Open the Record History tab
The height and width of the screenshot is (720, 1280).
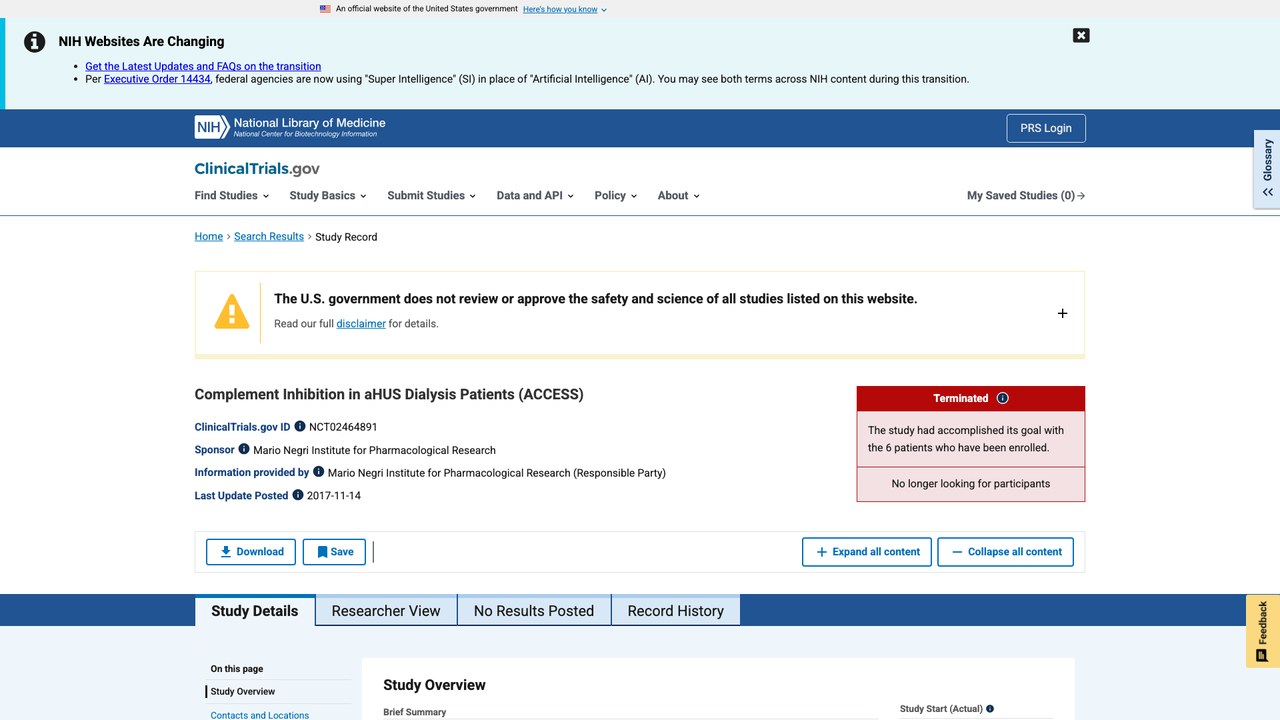click(676, 611)
